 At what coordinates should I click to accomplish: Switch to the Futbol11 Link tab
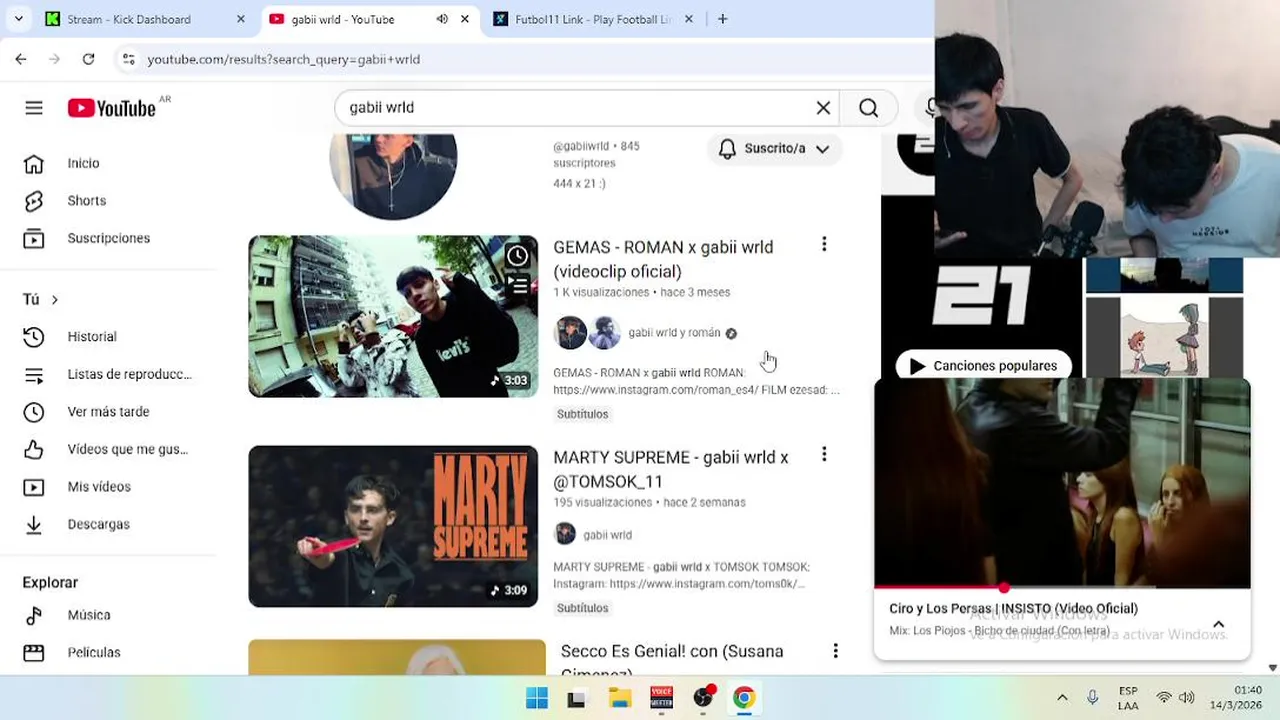click(593, 19)
